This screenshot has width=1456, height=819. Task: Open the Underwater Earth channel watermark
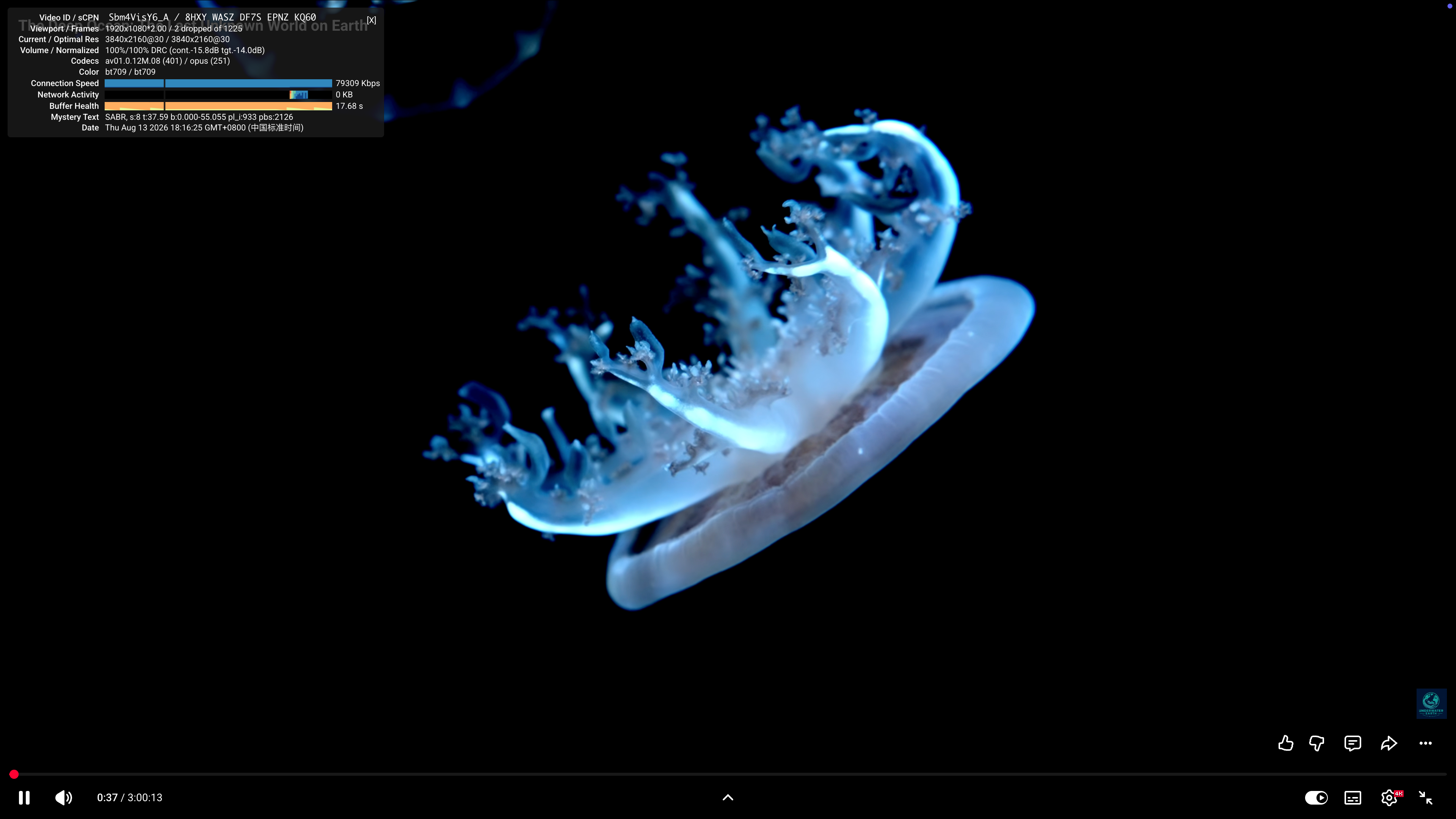(1431, 704)
